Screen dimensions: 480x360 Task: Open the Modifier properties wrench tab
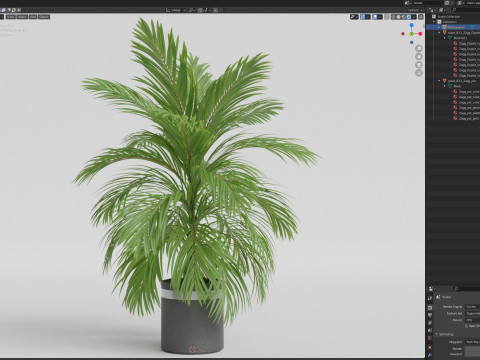pos(430,355)
